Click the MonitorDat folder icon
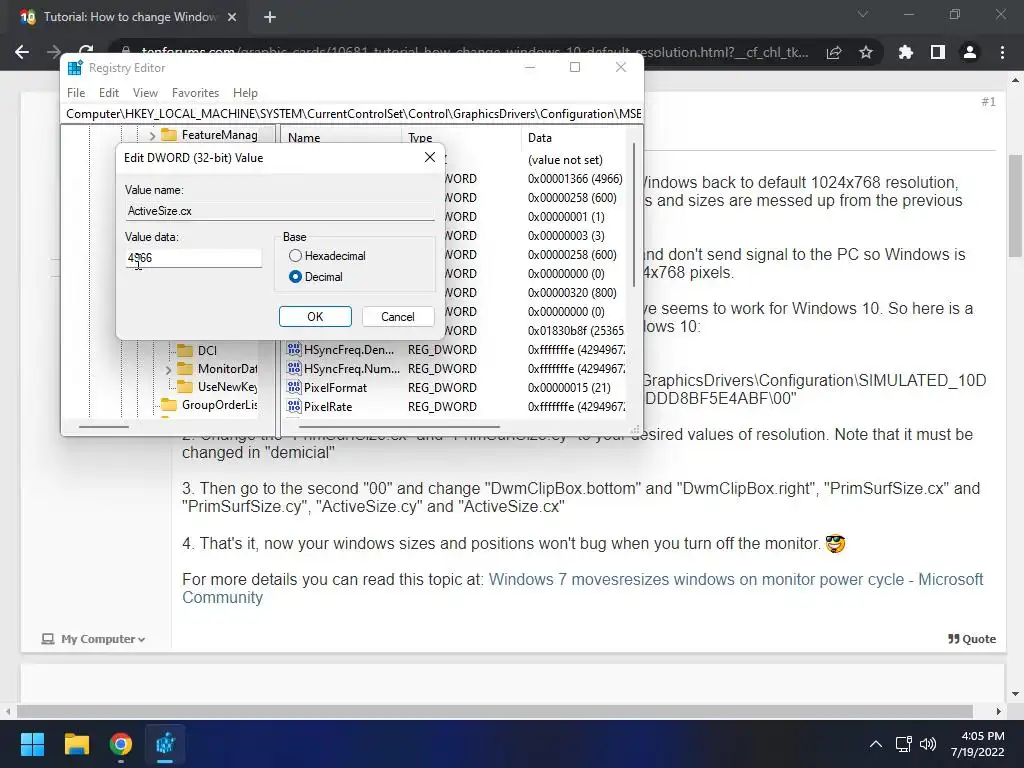1024x768 pixels. click(x=185, y=368)
